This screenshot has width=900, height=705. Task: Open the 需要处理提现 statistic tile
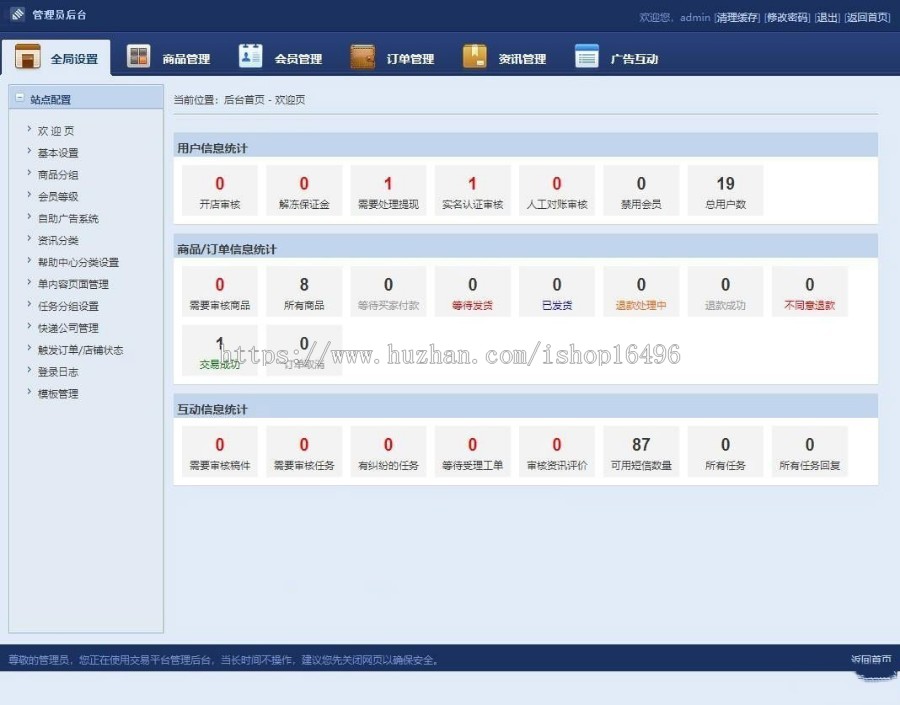click(x=388, y=191)
